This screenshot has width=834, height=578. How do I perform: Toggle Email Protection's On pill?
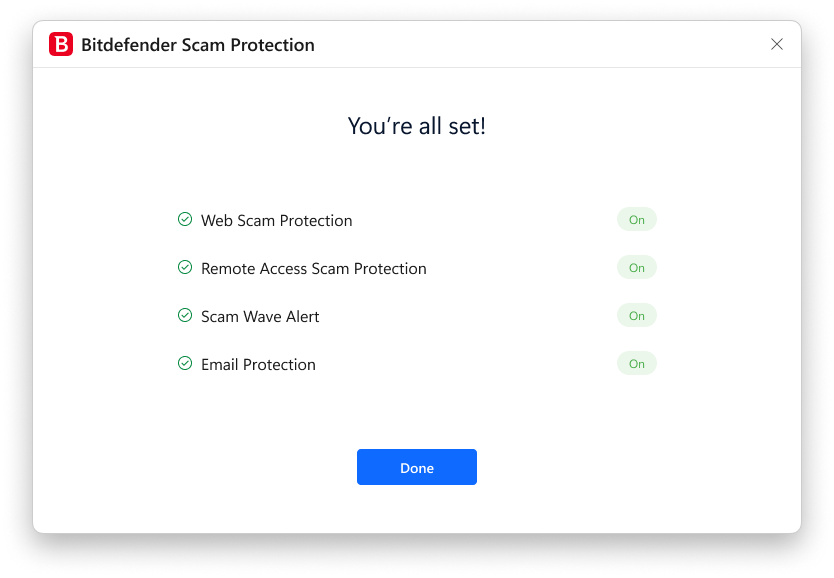point(637,363)
